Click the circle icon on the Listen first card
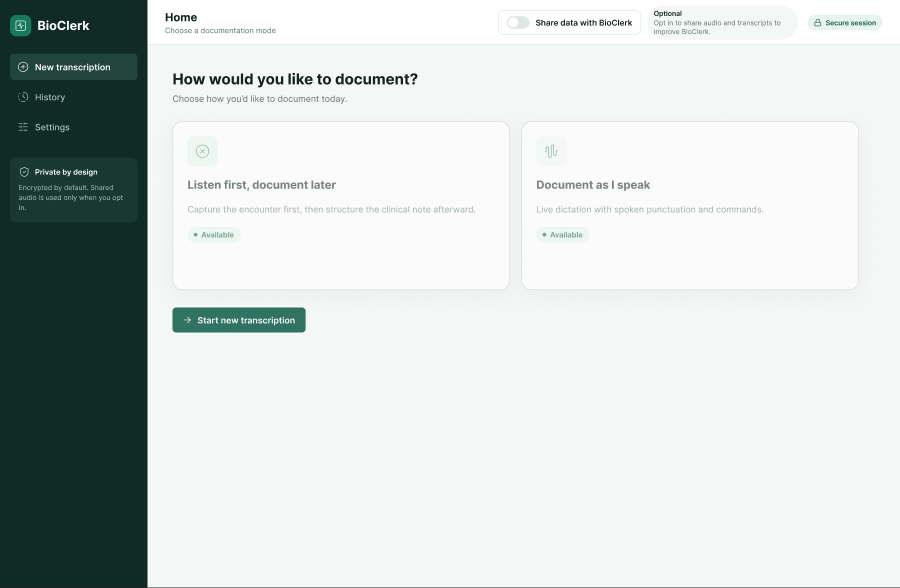Viewport: 900px width, 588px height. coord(202,151)
